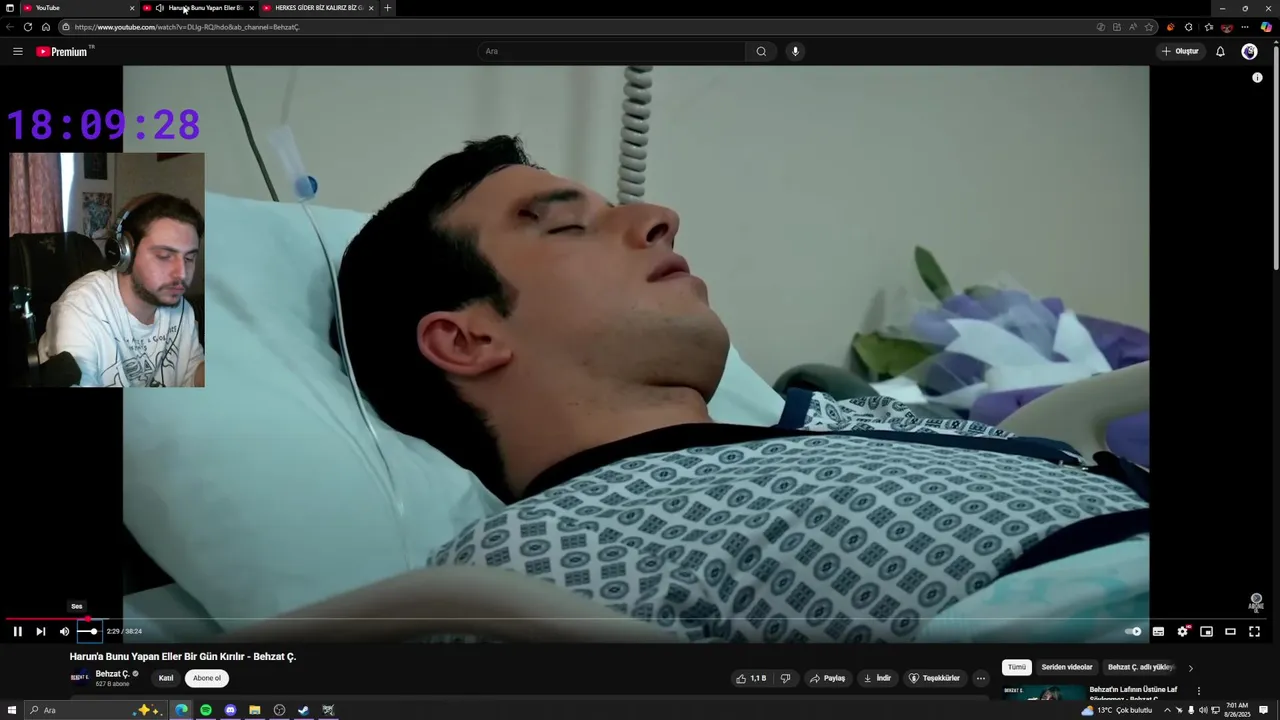Mute tab via tab speaker icon

point(160,8)
